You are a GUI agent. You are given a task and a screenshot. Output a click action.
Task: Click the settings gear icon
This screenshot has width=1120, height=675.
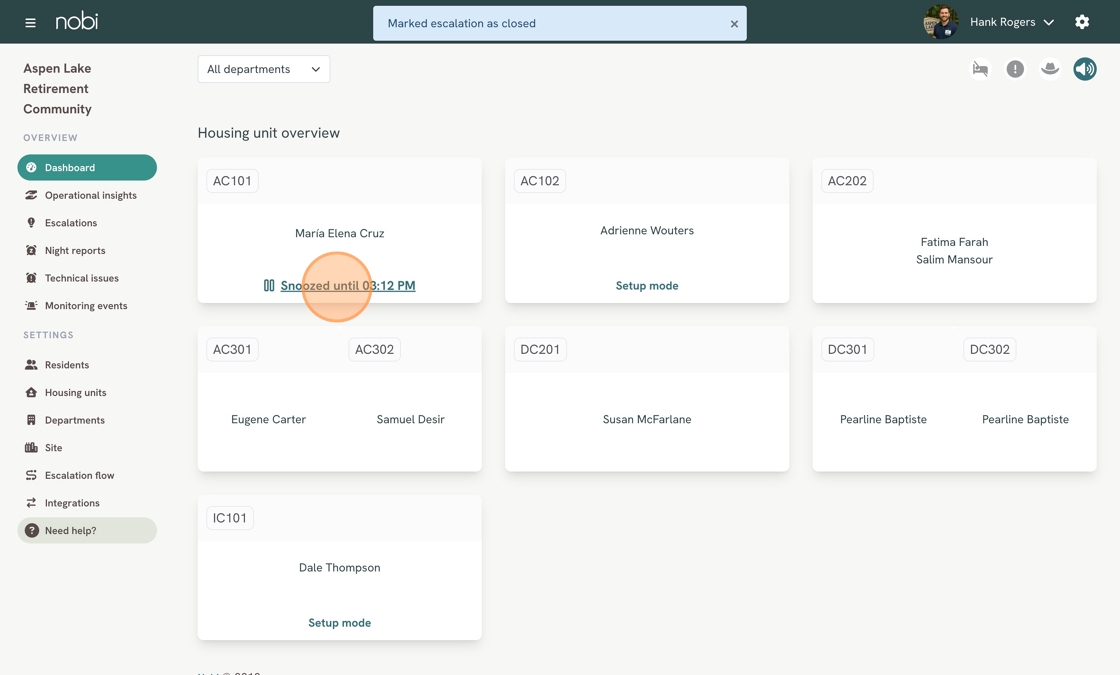(x=1081, y=22)
